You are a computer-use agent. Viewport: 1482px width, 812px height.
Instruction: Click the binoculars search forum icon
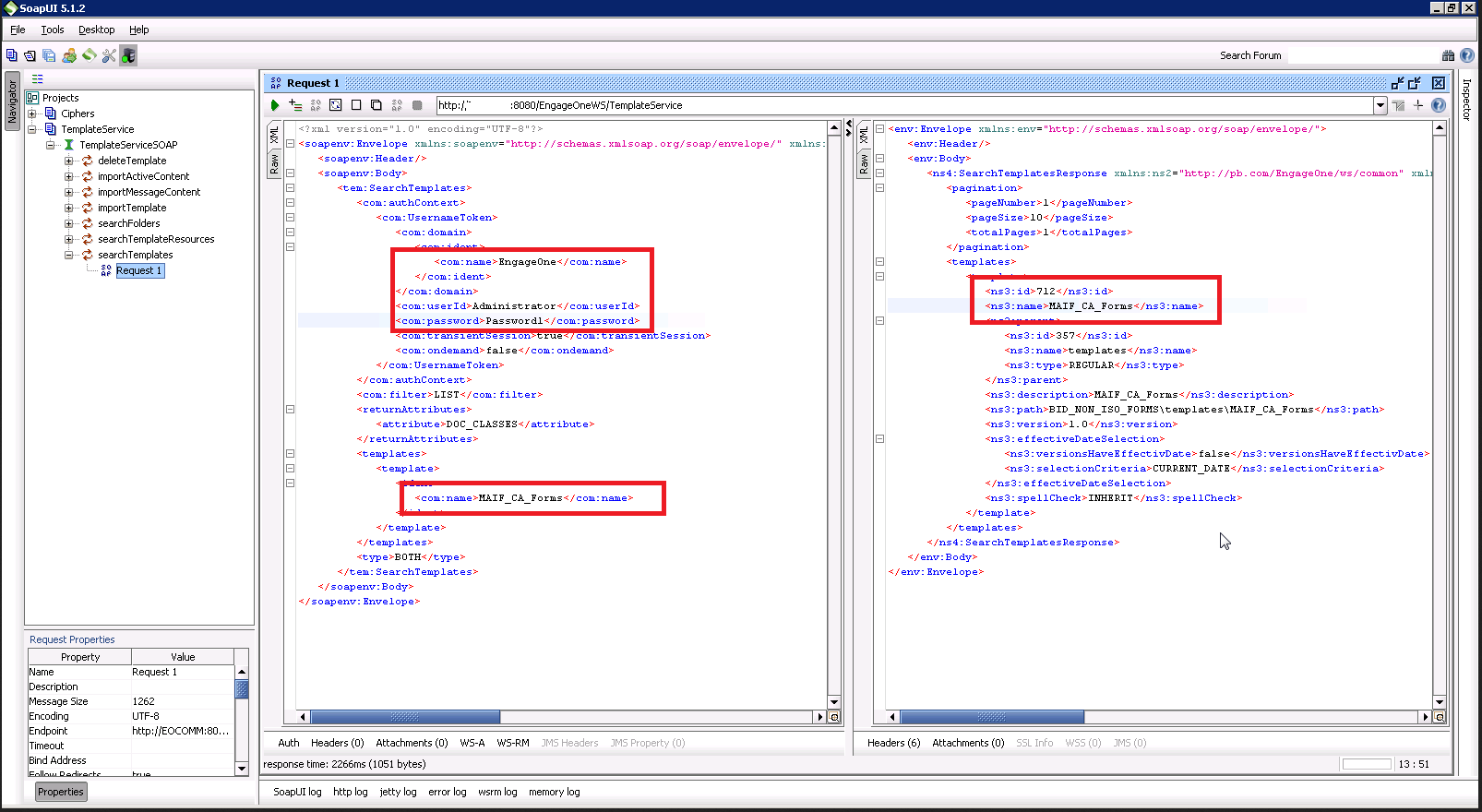point(1448,55)
